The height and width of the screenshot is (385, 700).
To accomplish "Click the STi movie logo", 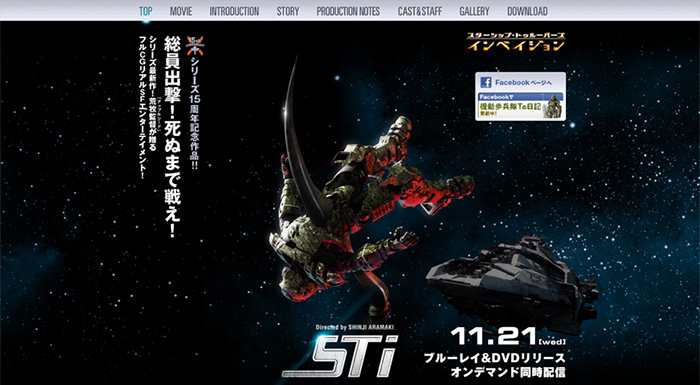I will (341, 356).
